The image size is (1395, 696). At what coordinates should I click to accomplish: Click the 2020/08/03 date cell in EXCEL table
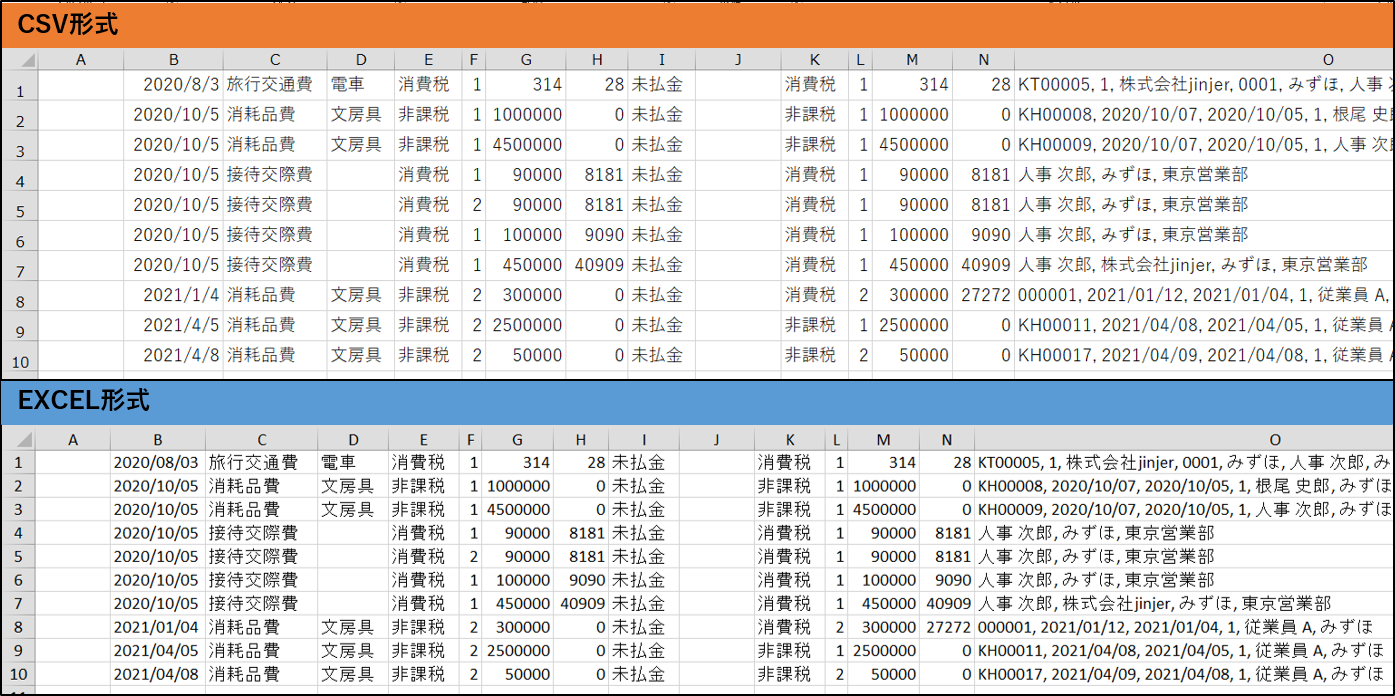157,463
